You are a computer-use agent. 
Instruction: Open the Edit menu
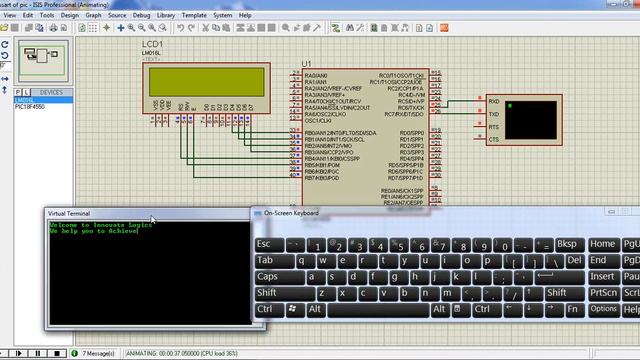click(x=28, y=15)
